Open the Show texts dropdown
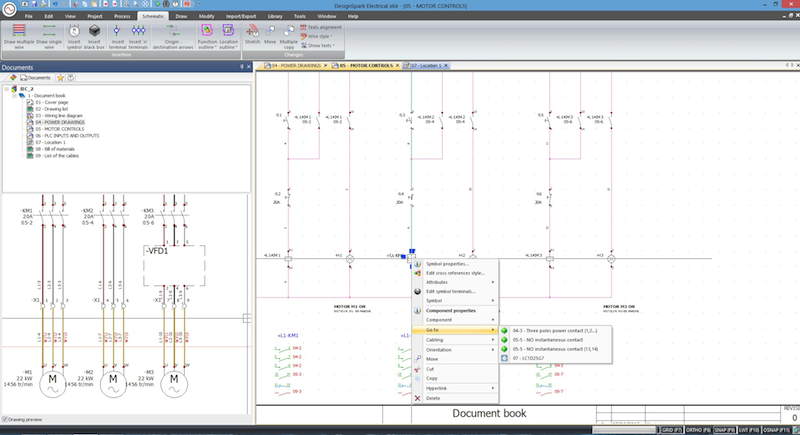 (x=317, y=45)
